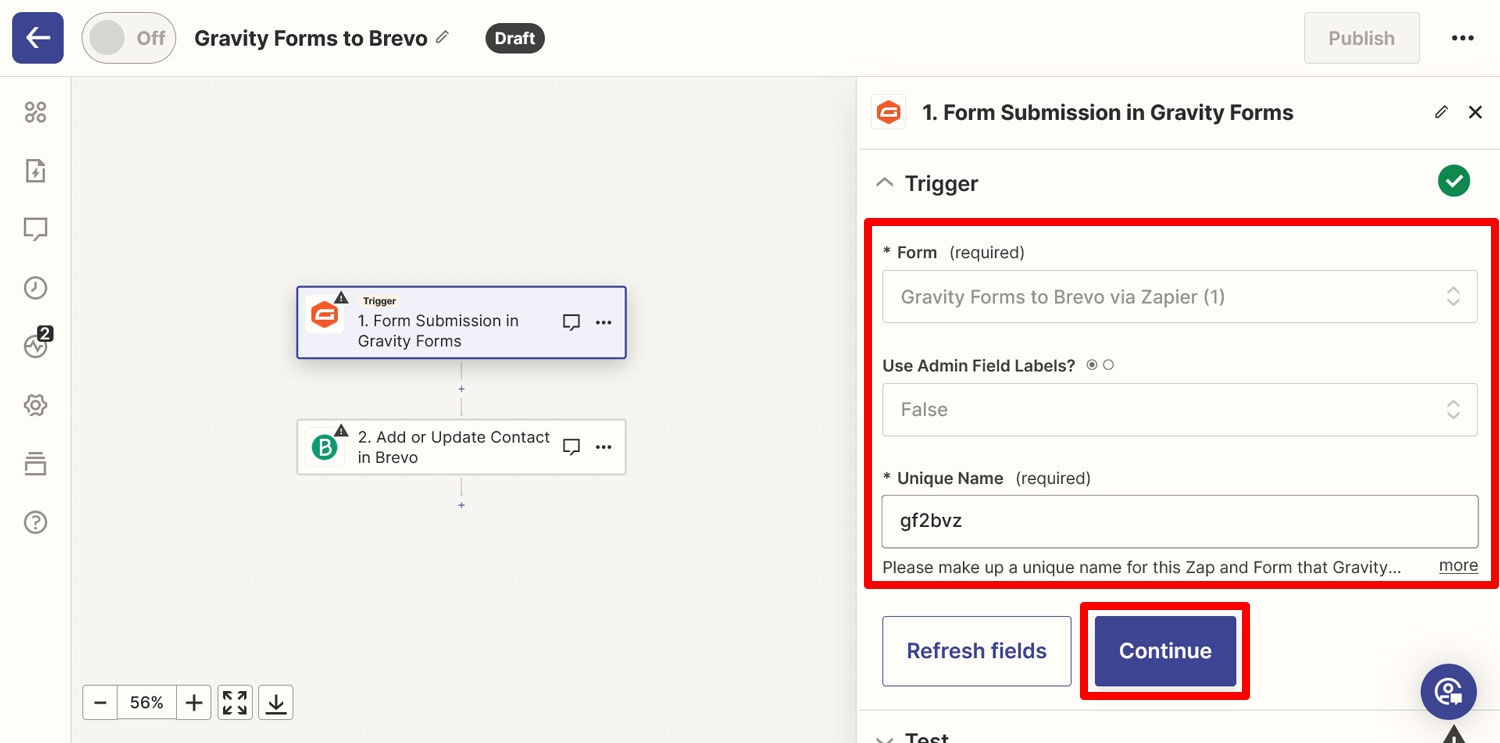
Task: Open the help question mark icon
Action: (x=35, y=522)
